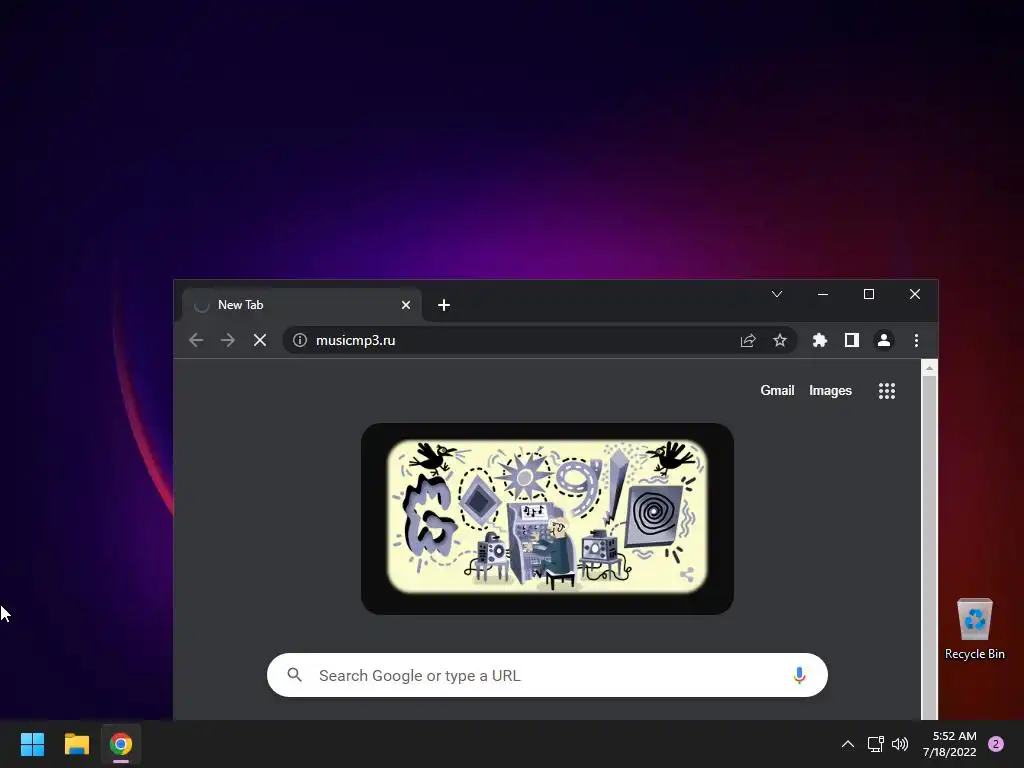The width and height of the screenshot is (1024, 768).
Task: Click the vertical scrollbar thumb
Action: [929, 547]
